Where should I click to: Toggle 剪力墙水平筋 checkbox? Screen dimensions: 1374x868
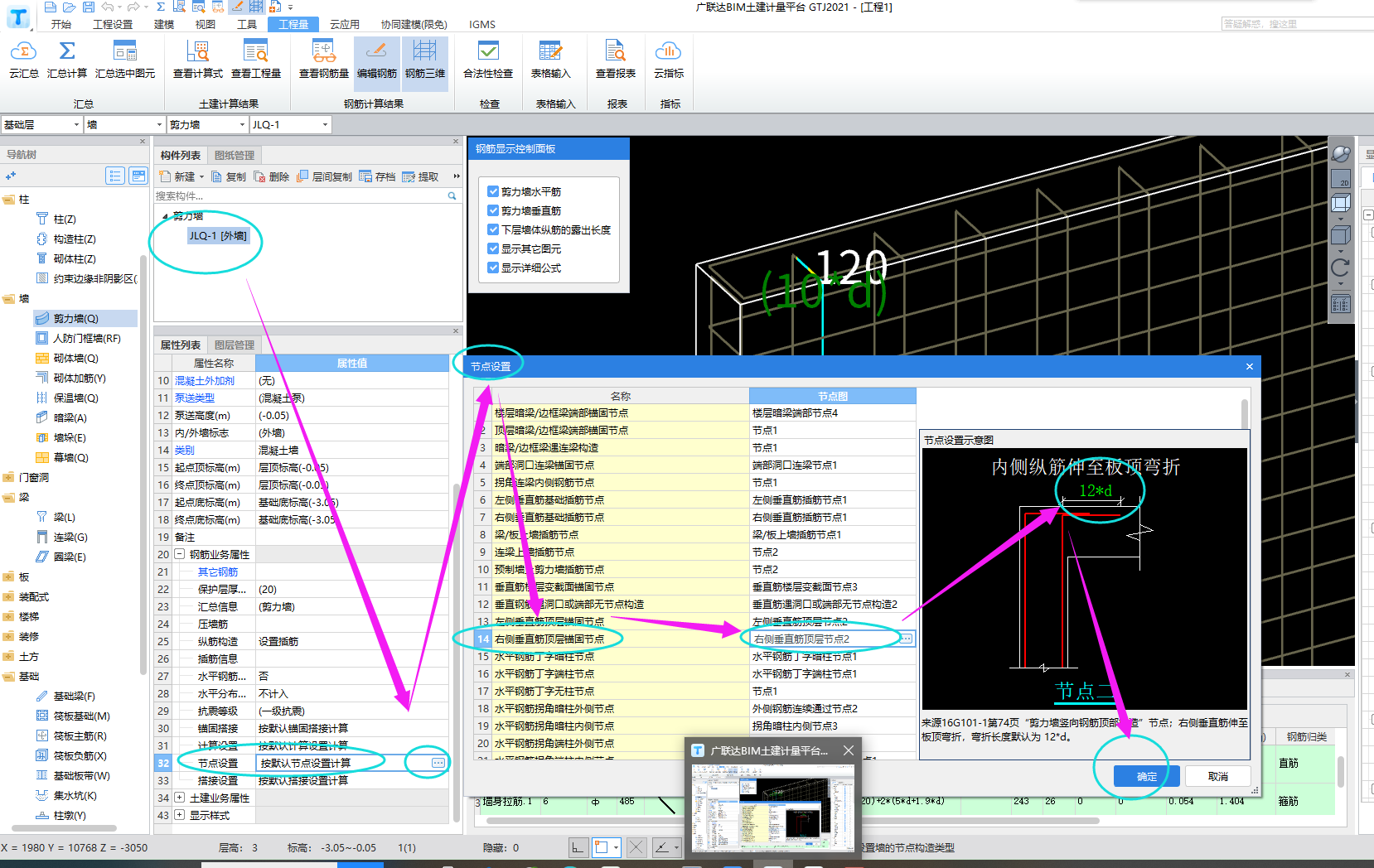pos(493,191)
